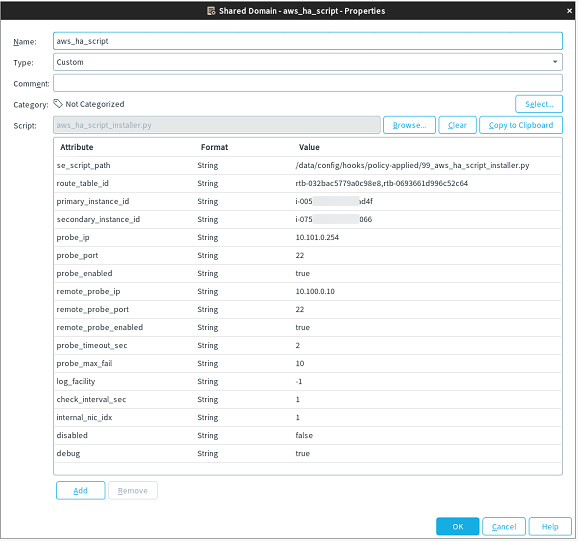
Task: Select the internal_nic_idx attribute
Action: tap(308, 418)
